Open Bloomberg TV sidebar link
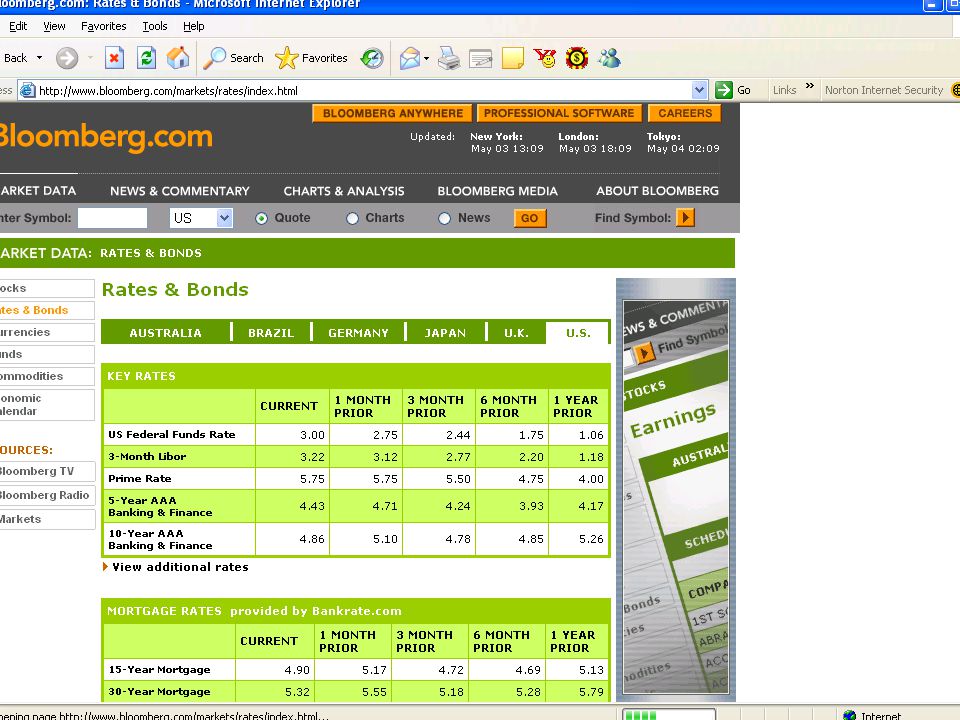The image size is (960, 720). tap(47, 471)
